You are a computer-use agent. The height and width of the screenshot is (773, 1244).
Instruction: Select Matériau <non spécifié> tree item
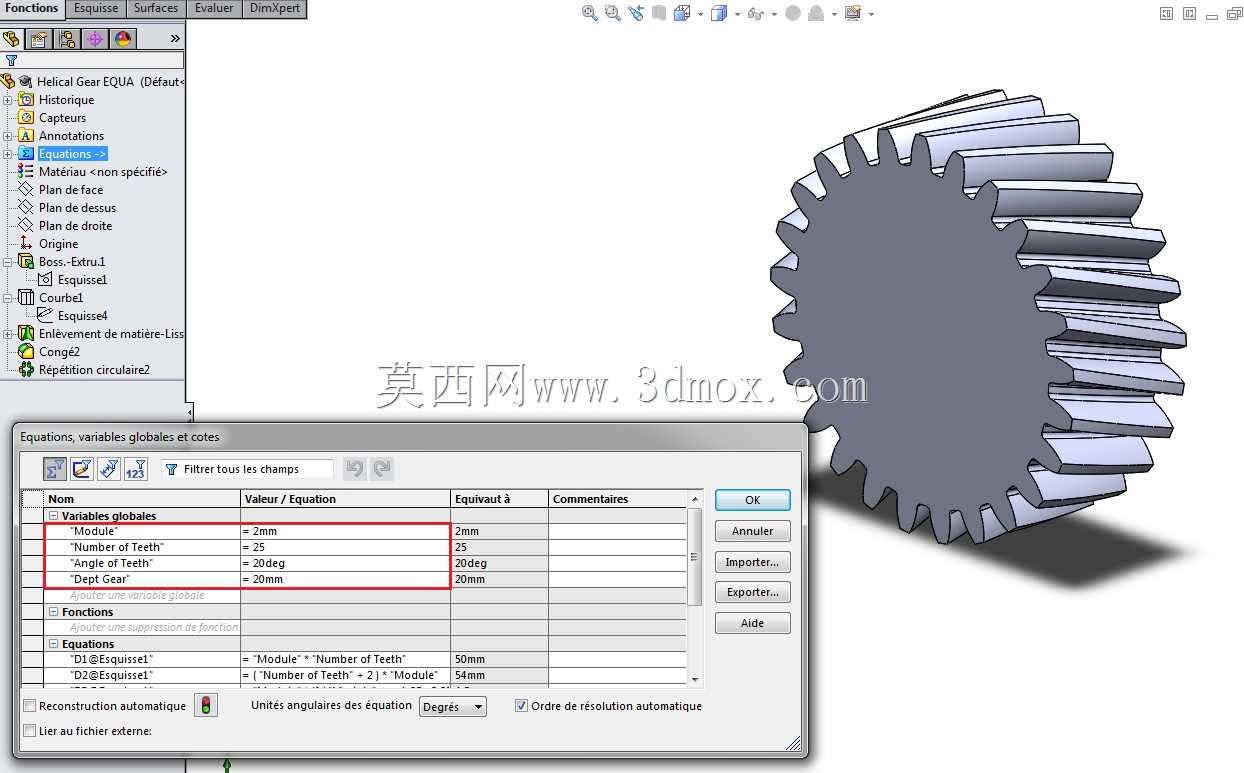point(103,172)
